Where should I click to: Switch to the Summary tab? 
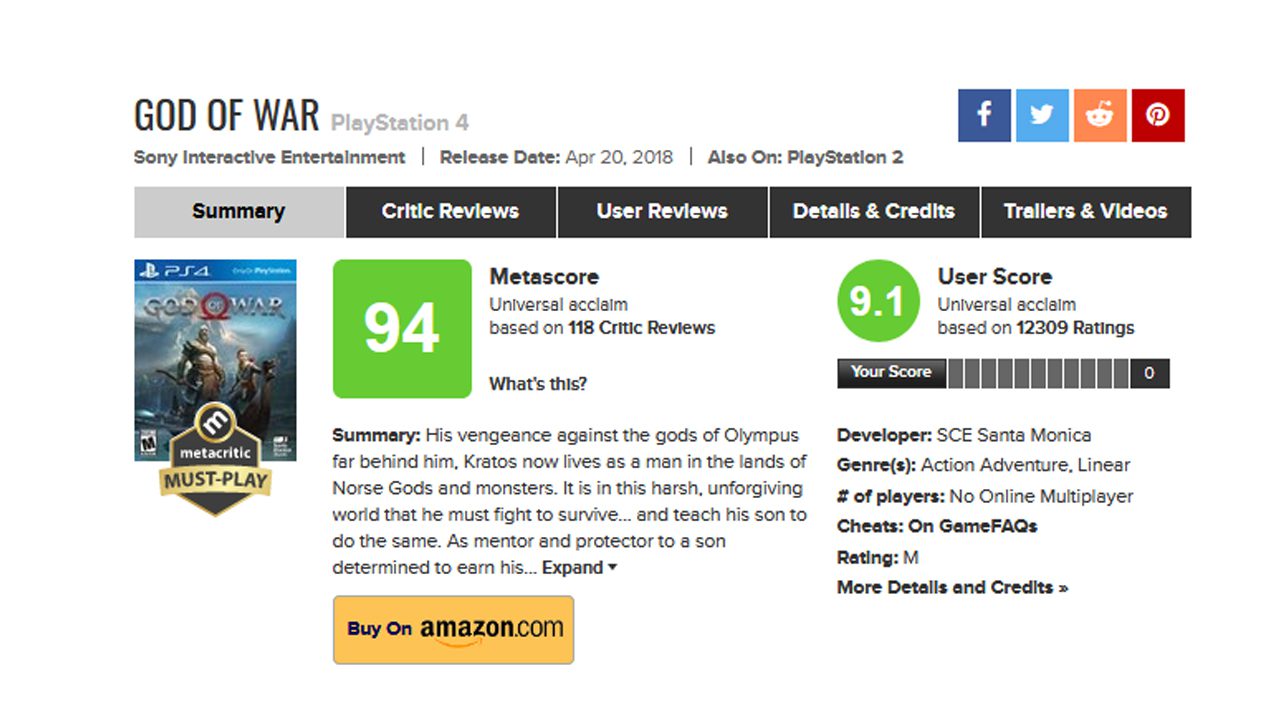[x=239, y=211]
